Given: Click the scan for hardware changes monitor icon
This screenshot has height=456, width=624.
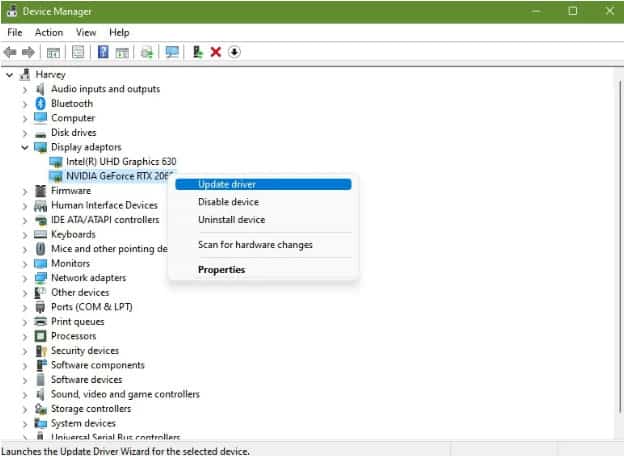Looking at the screenshot, I should [172, 52].
